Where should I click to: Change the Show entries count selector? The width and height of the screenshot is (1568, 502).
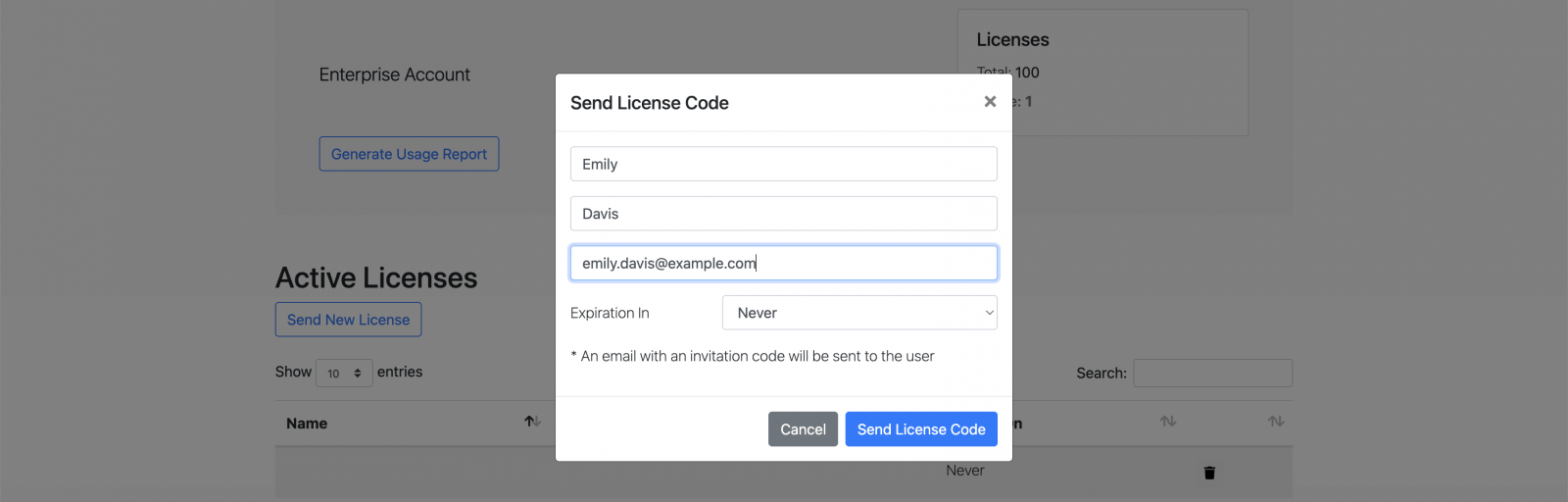coord(344,374)
